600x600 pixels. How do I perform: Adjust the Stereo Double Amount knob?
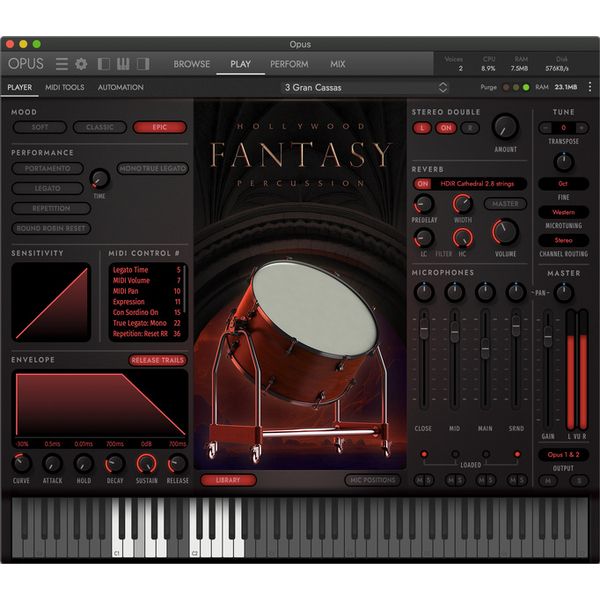pos(505,127)
